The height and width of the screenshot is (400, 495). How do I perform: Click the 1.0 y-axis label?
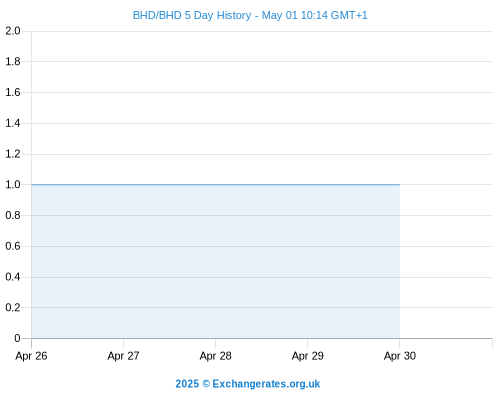pos(13,185)
